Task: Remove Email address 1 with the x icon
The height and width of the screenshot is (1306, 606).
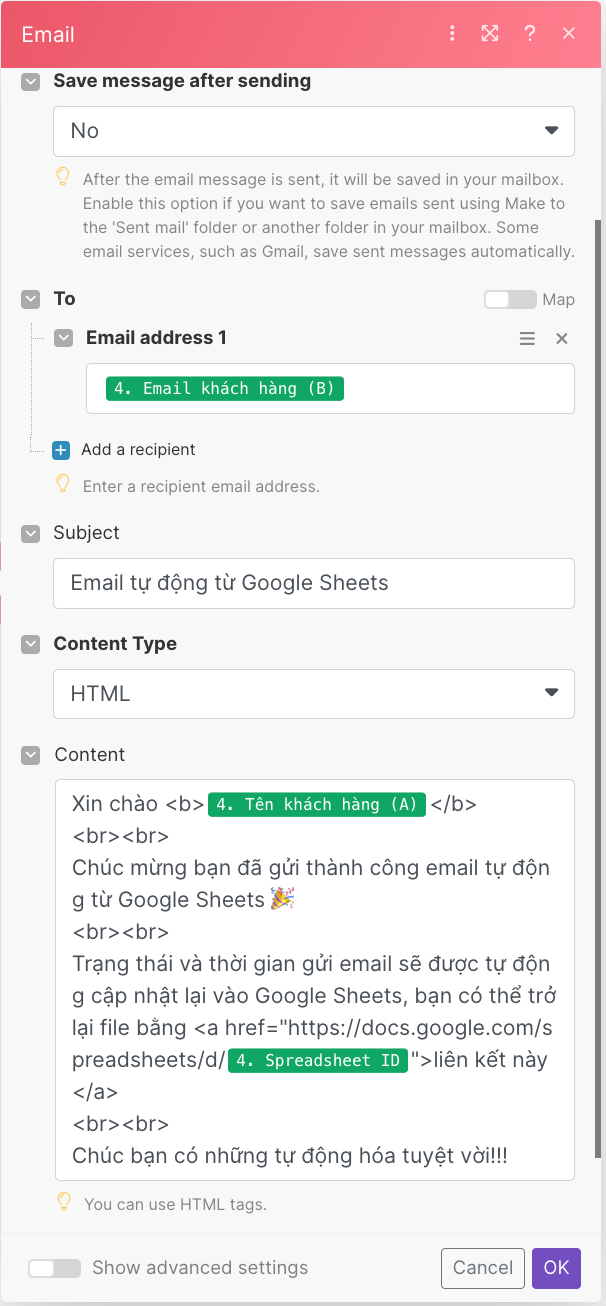Action: click(562, 339)
